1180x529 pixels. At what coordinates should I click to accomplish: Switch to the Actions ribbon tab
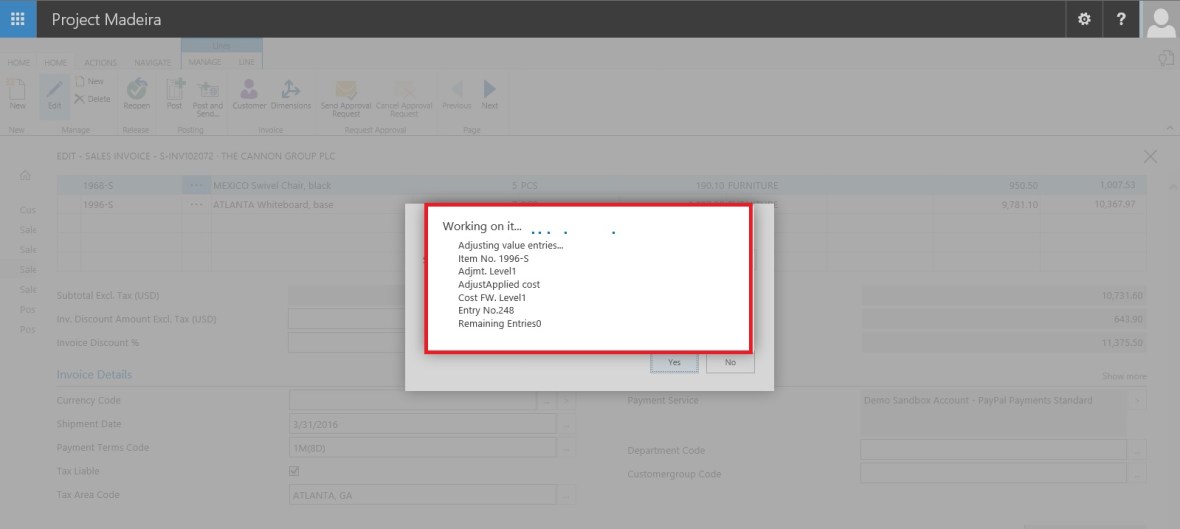99,62
